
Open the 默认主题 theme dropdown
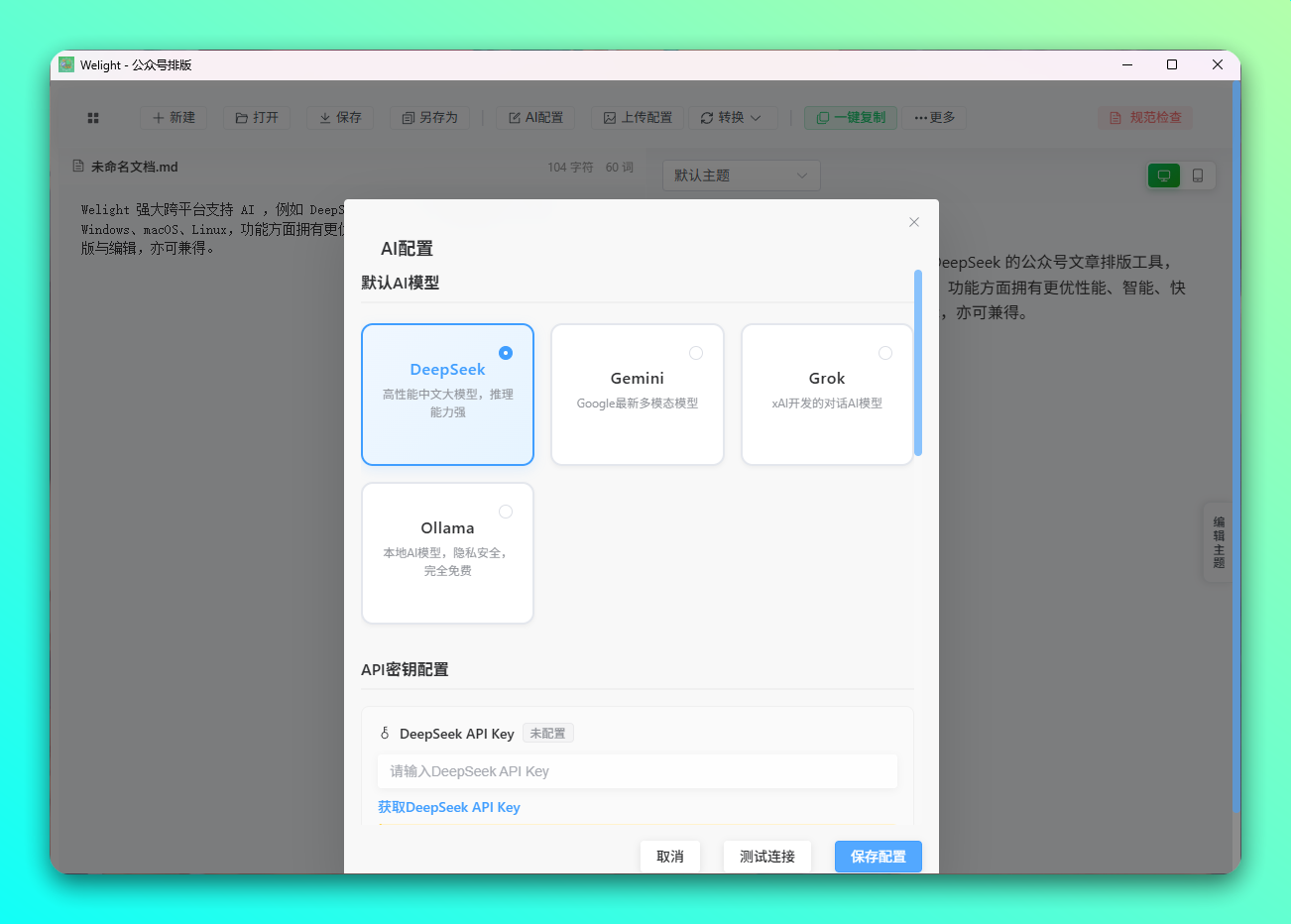pos(741,175)
